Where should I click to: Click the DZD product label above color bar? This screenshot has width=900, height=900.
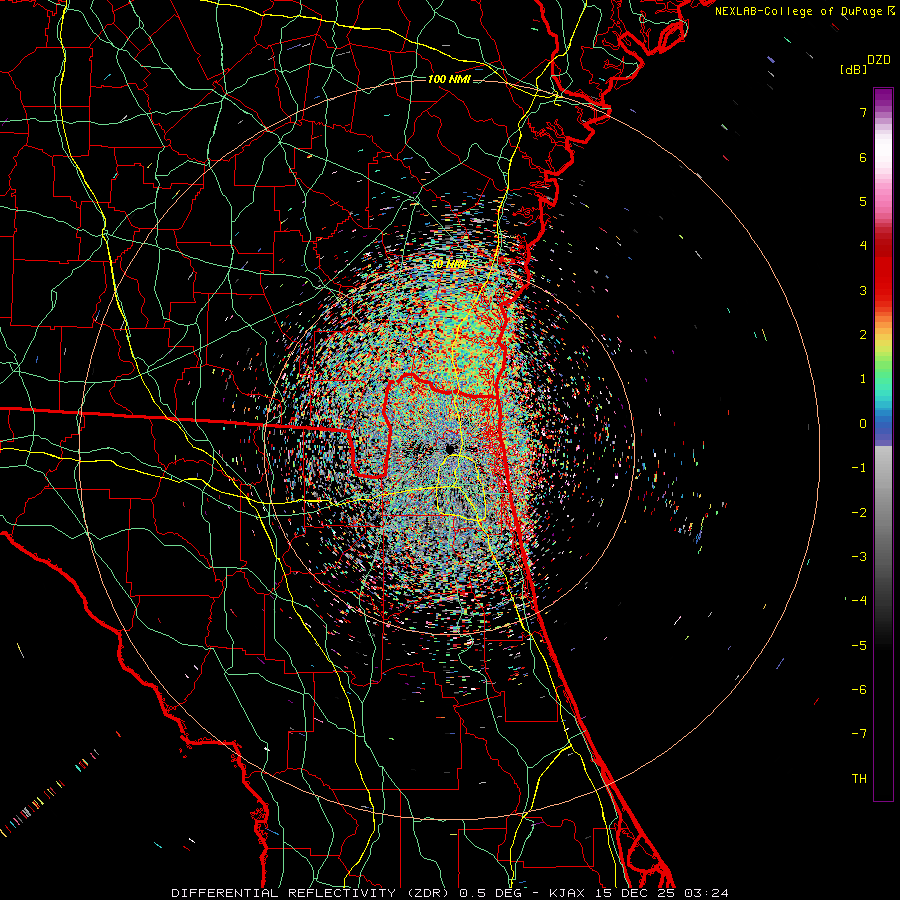click(879, 60)
